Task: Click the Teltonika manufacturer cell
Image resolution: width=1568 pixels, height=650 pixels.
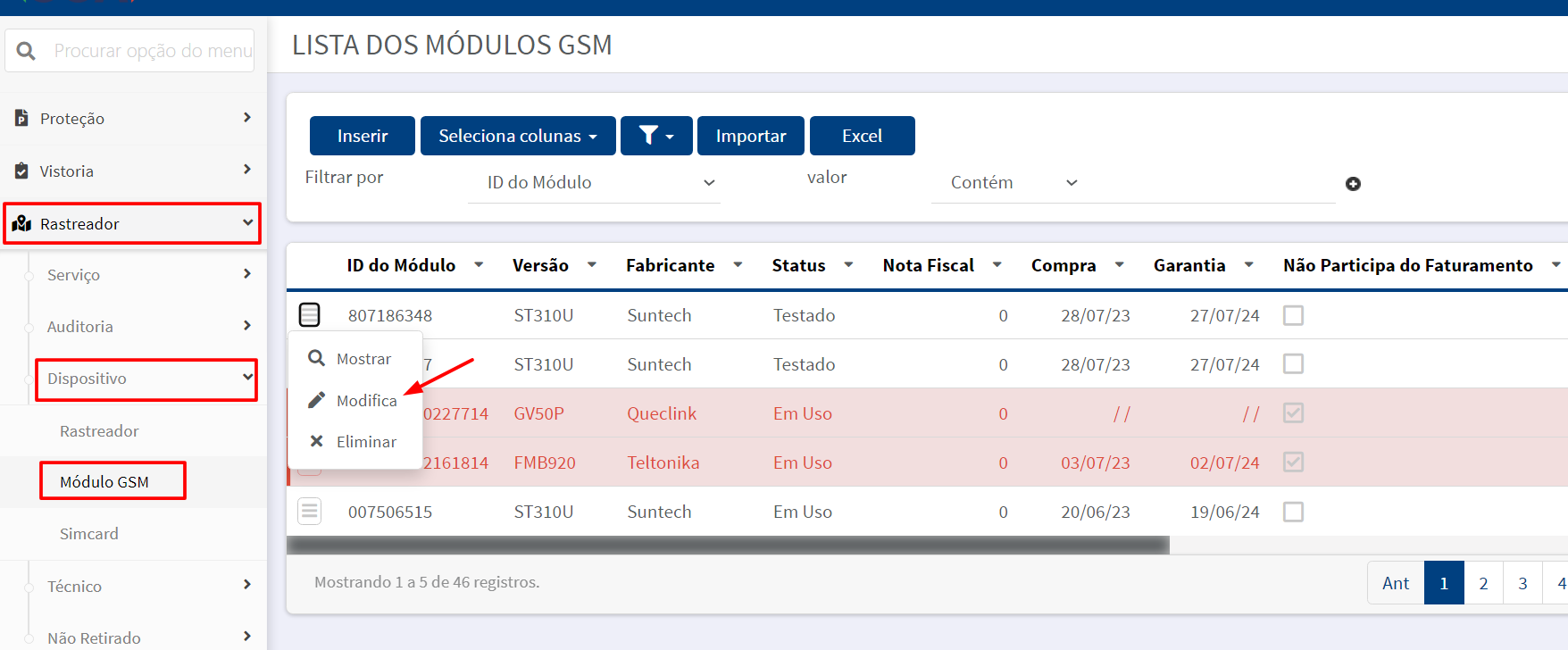Action: (663, 462)
